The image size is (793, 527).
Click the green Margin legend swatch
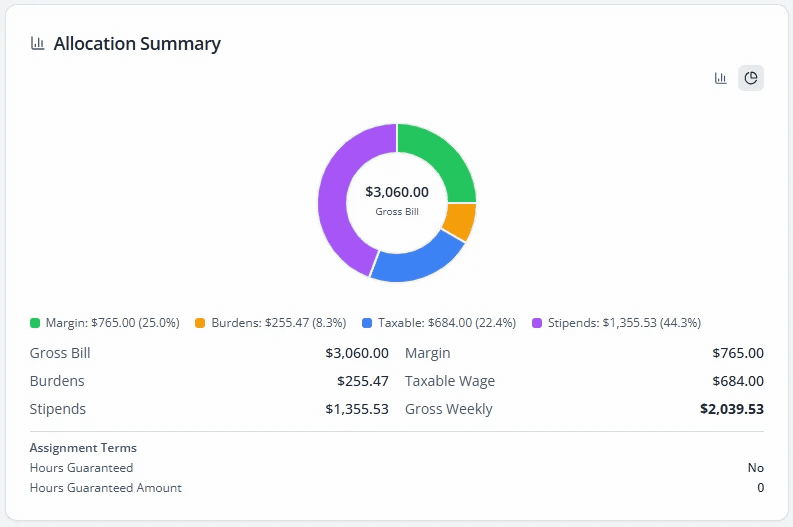point(35,323)
